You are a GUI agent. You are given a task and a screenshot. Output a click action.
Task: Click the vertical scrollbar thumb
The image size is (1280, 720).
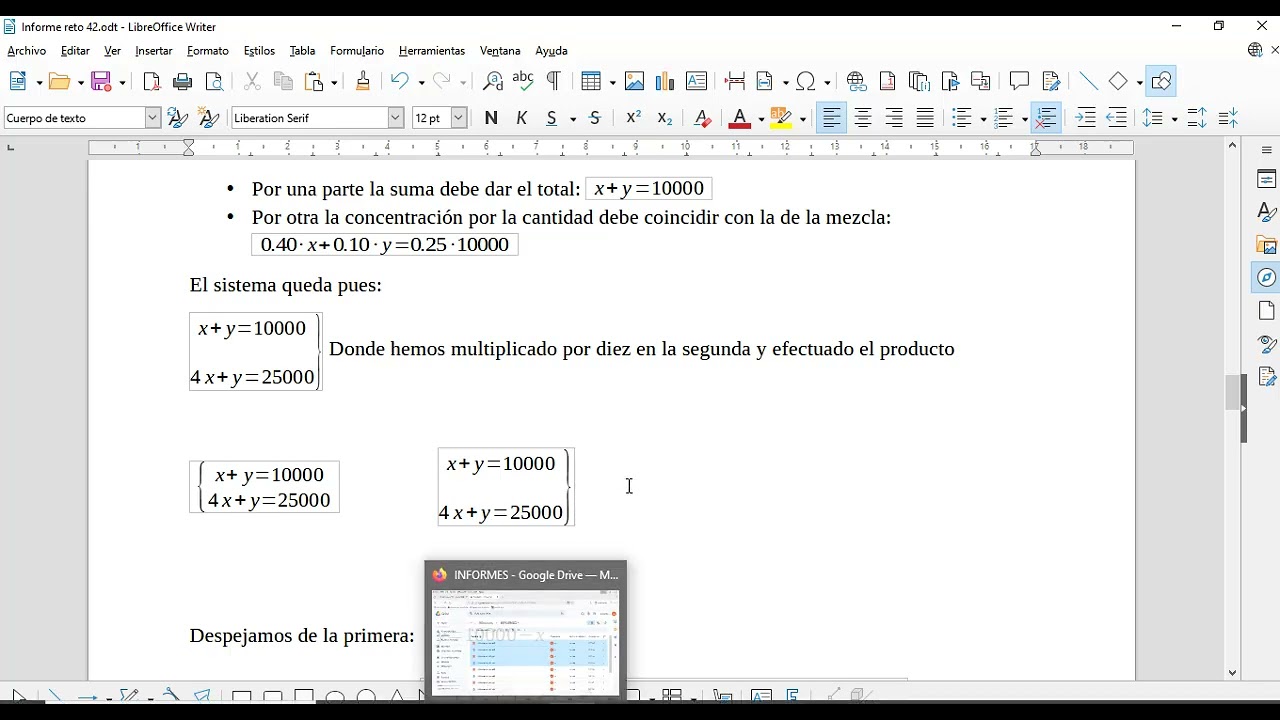(1232, 392)
